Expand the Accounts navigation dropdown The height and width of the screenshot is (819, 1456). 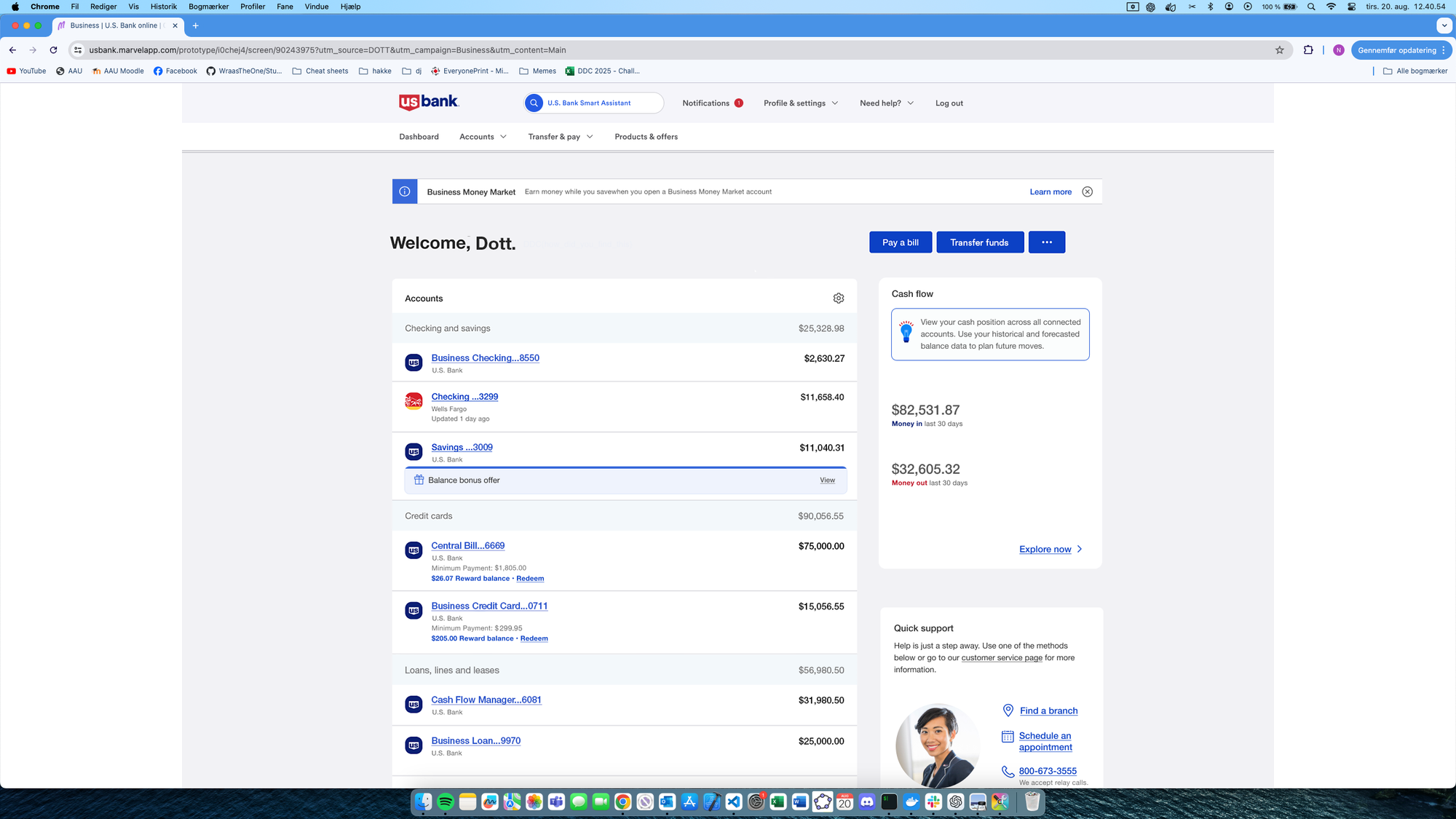tap(483, 137)
